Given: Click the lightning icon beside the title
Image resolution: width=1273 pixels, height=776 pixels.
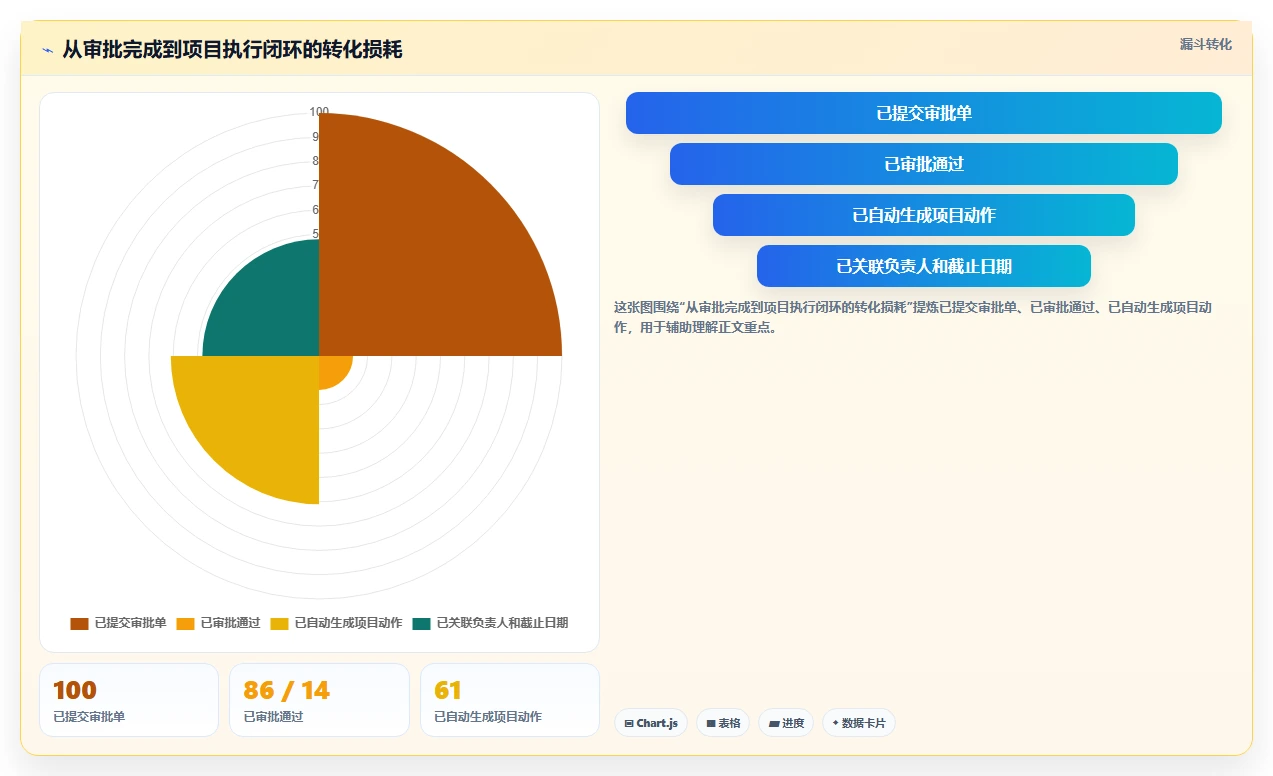Looking at the screenshot, I should pos(47,50).
